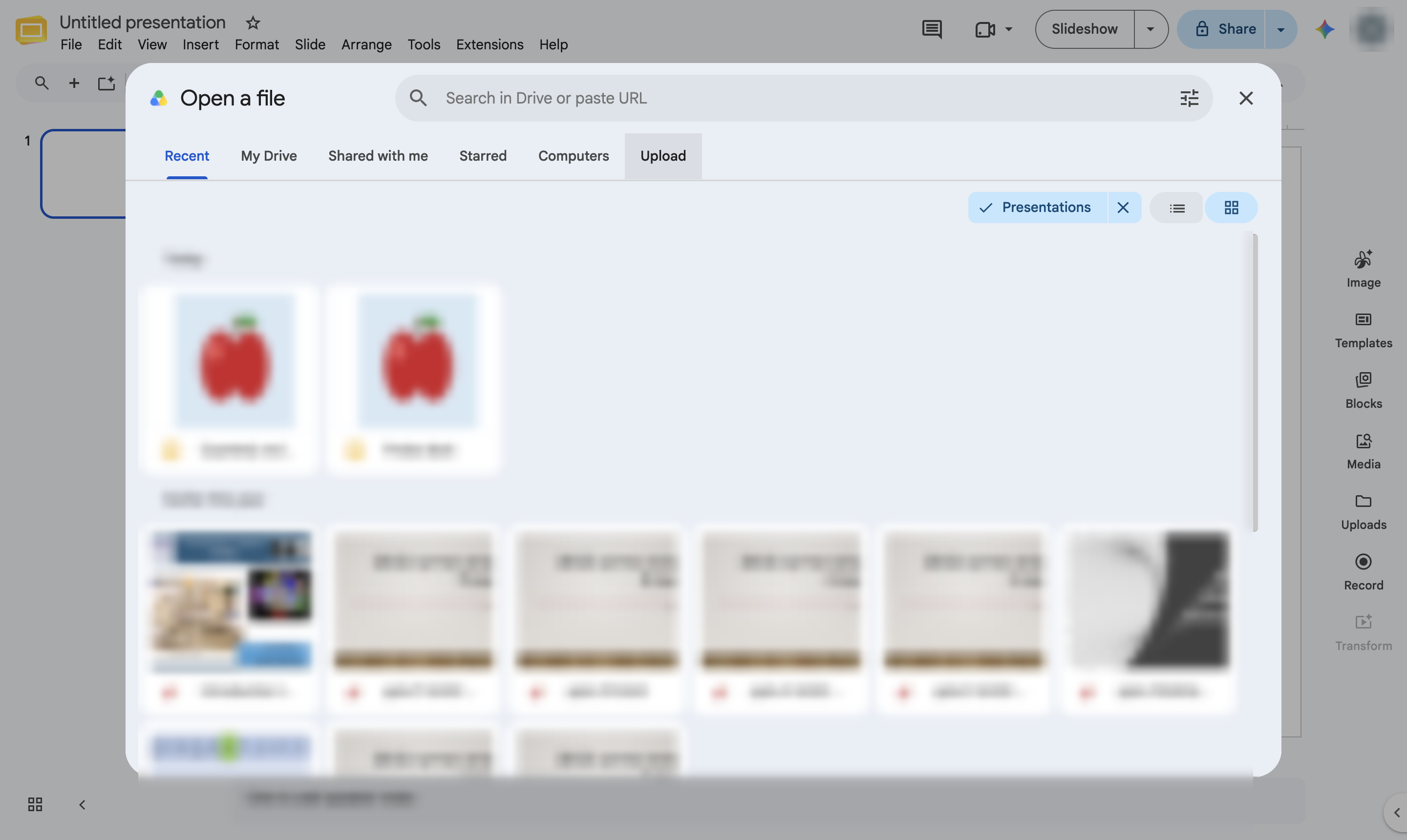Click the Gemini sparkle icon
The width and height of the screenshot is (1407, 840).
pyautogui.click(x=1324, y=29)
